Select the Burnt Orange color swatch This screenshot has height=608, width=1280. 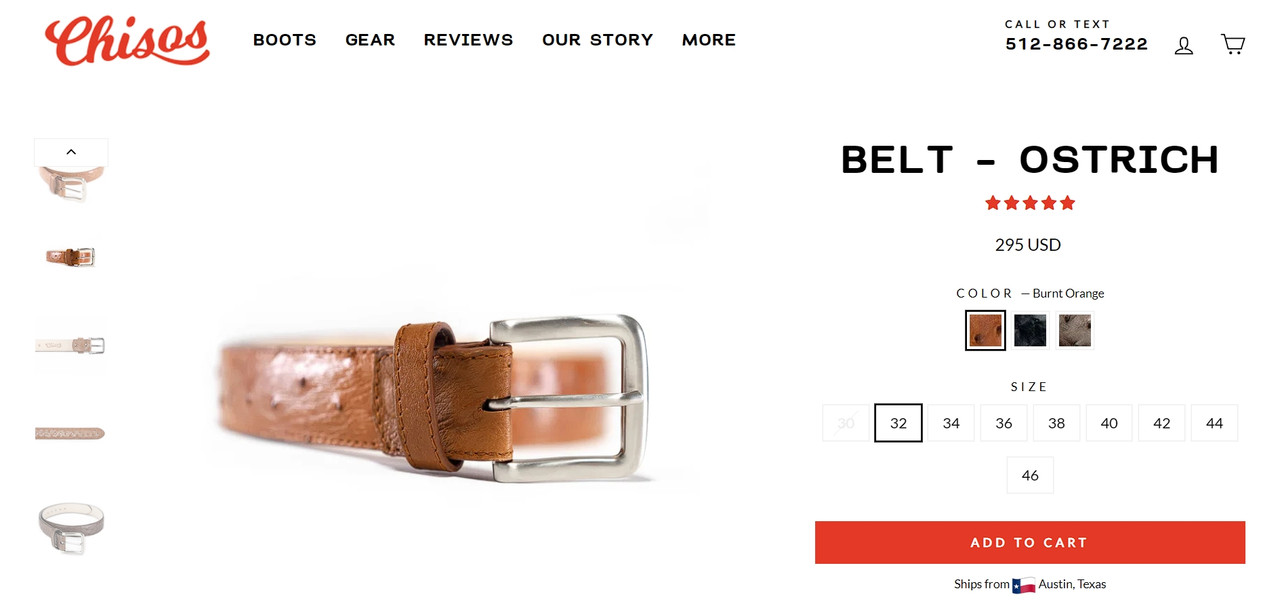click(x=985, y=330)
